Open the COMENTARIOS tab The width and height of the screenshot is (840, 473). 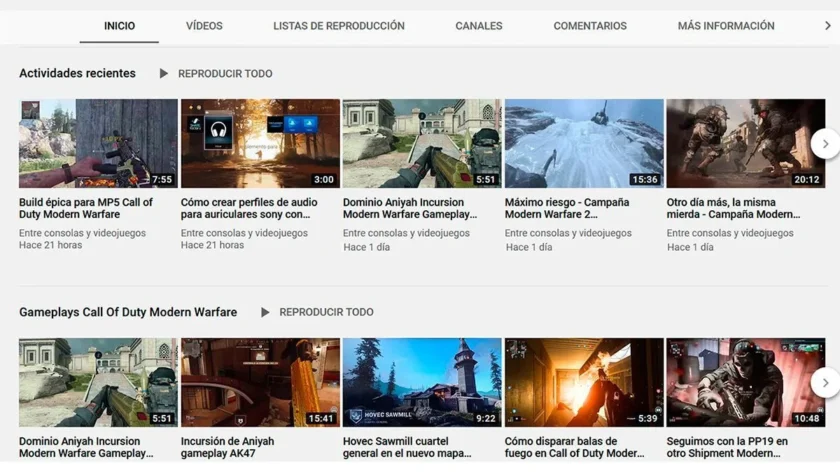(x=590, y=26)
